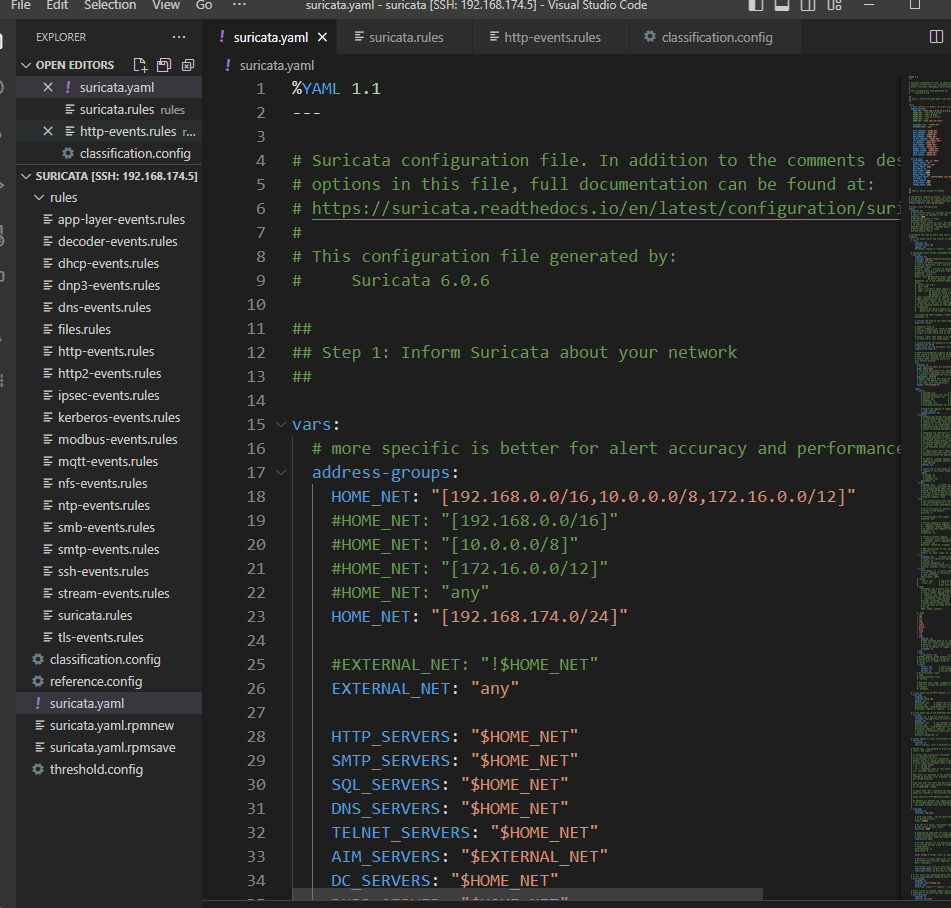Open smb-events.rules file

(109, 528)
